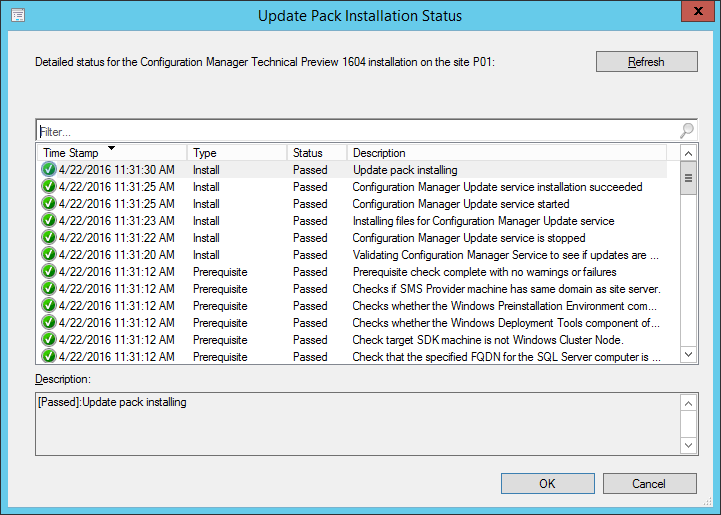Select 'Check target SDK machine' row text
Image resolution: width=721 pixels, height=515 pixels.
488,340
